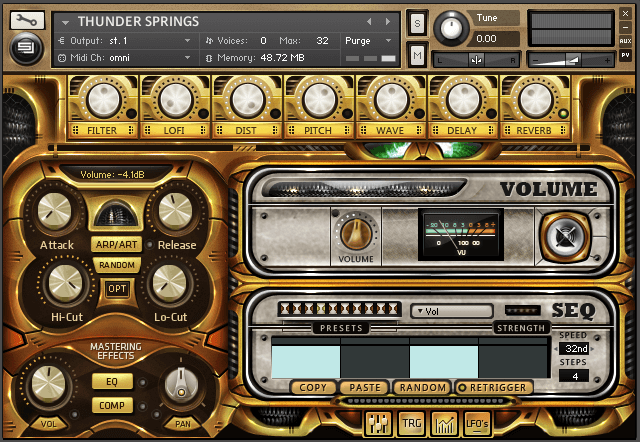This screenshot has height=442, width=640.
Task: Click the stereo pan slider in header
Action: point(477,60)
